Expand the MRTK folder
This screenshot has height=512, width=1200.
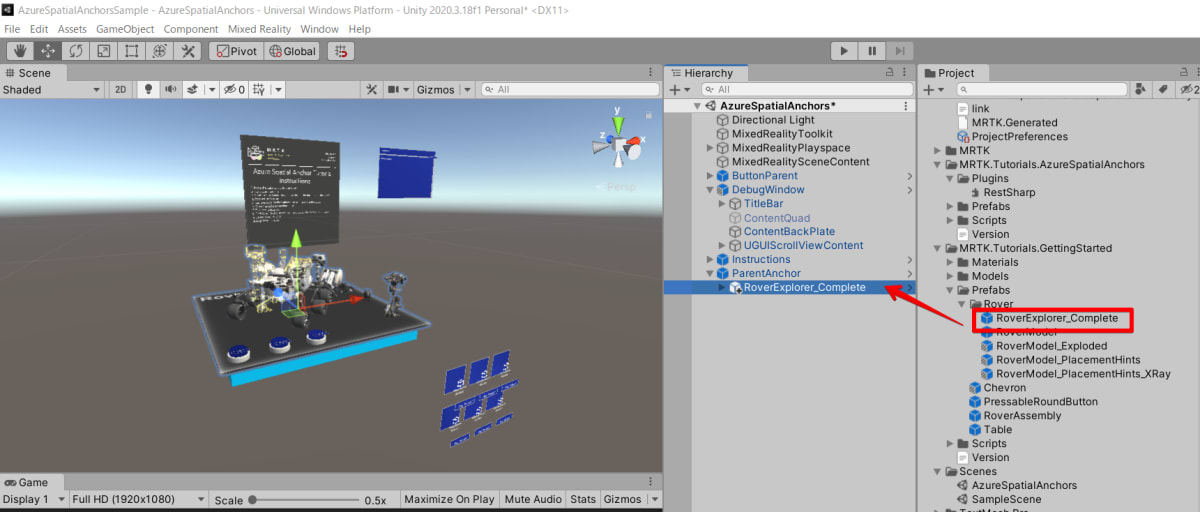pos(937,150)
